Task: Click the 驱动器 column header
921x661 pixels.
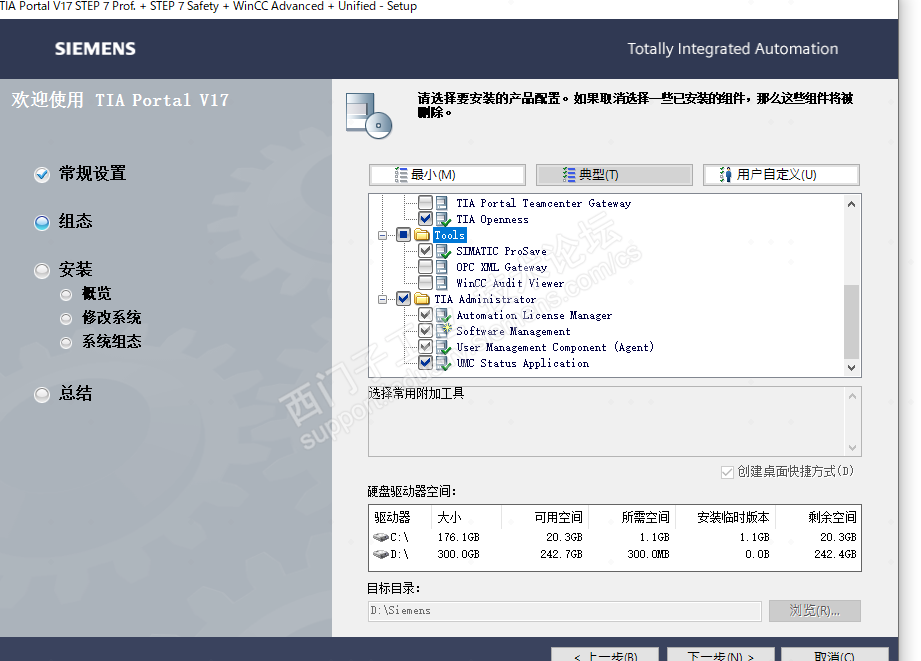Action: (x=401, y=518)
